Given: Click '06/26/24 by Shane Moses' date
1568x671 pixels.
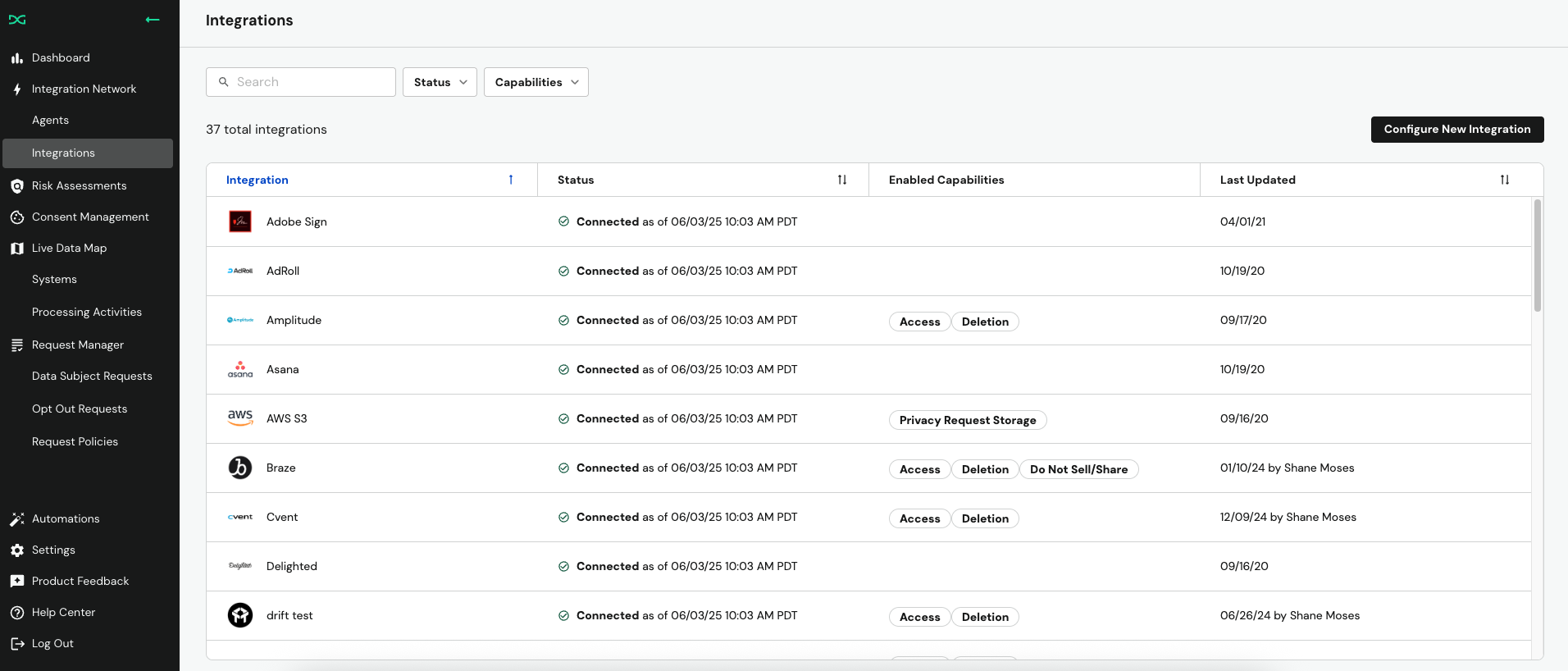Looking at the screenshot, I should pos(1290,615).
